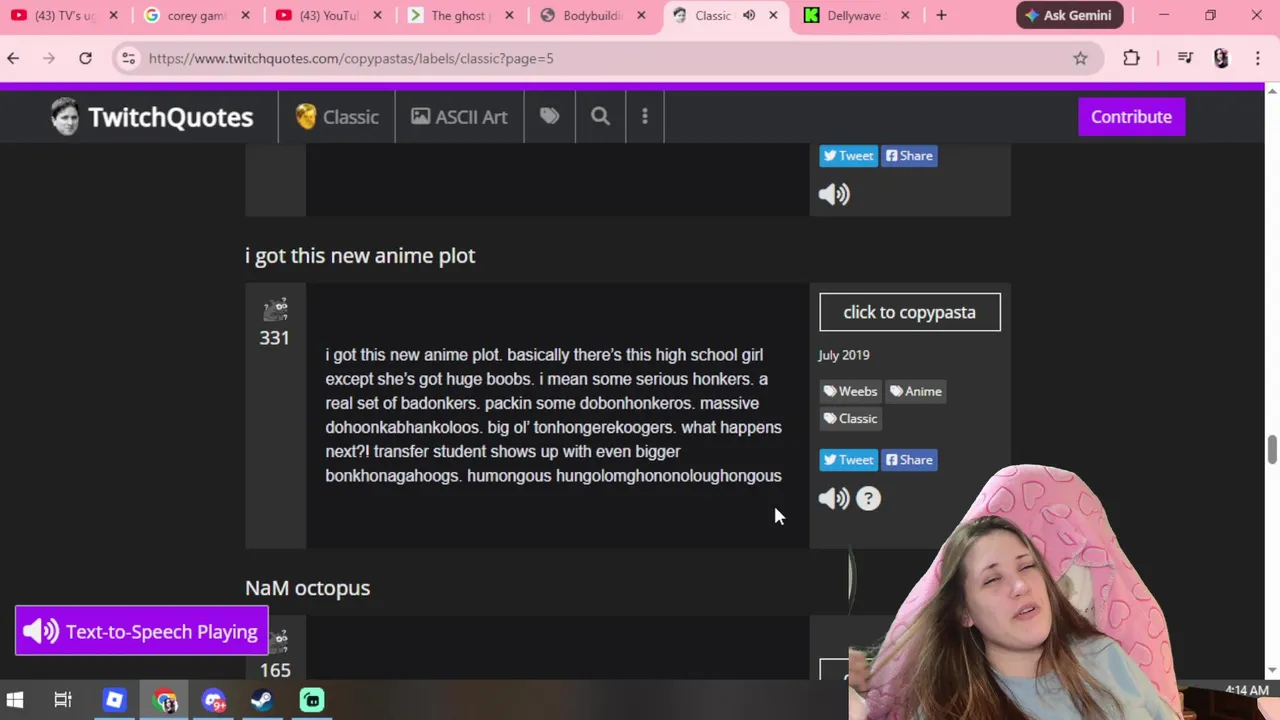Mute the Classic tab via audio icon
The height and width of the screenshot is (720, 1280).
pos(749,15)
